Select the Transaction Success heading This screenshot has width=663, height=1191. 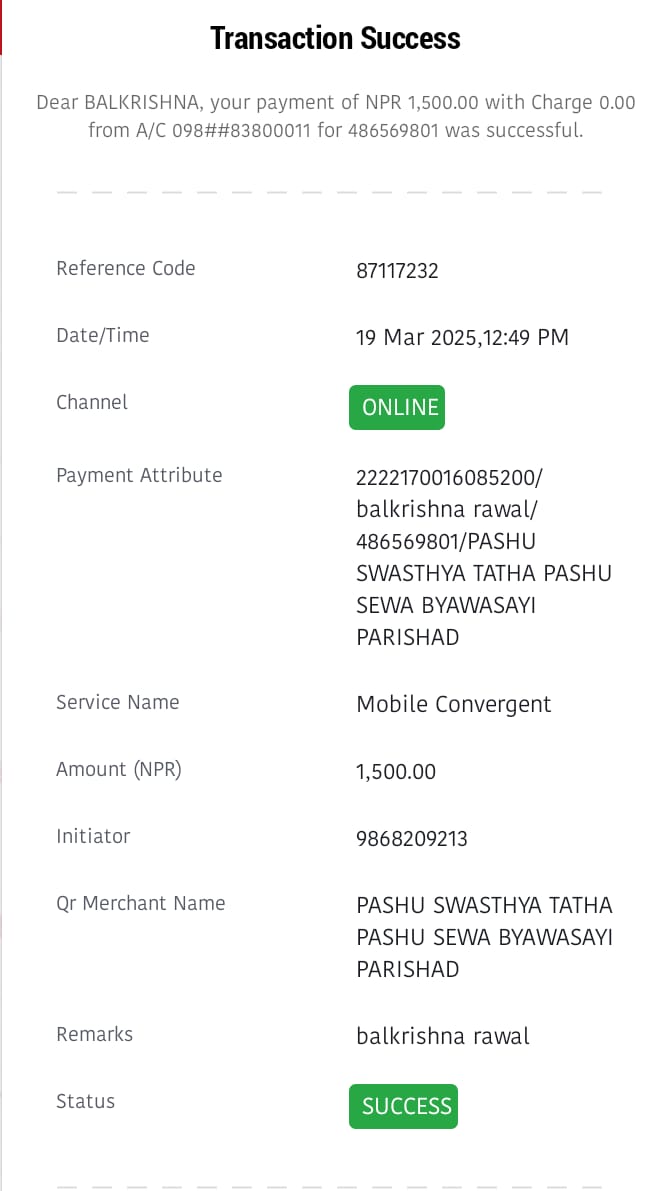point(335,38)
